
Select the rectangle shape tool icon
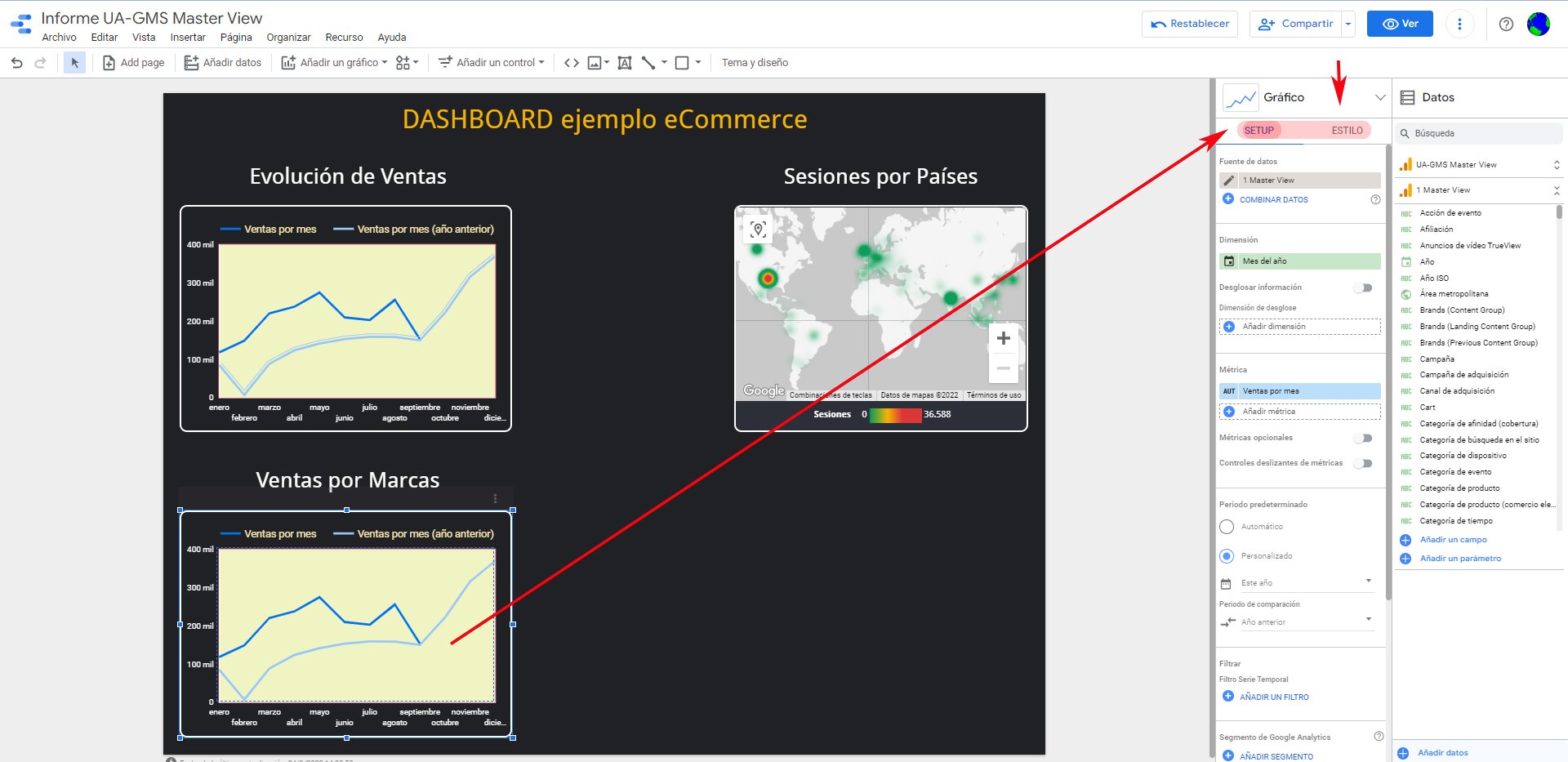[x=683, y=63]
